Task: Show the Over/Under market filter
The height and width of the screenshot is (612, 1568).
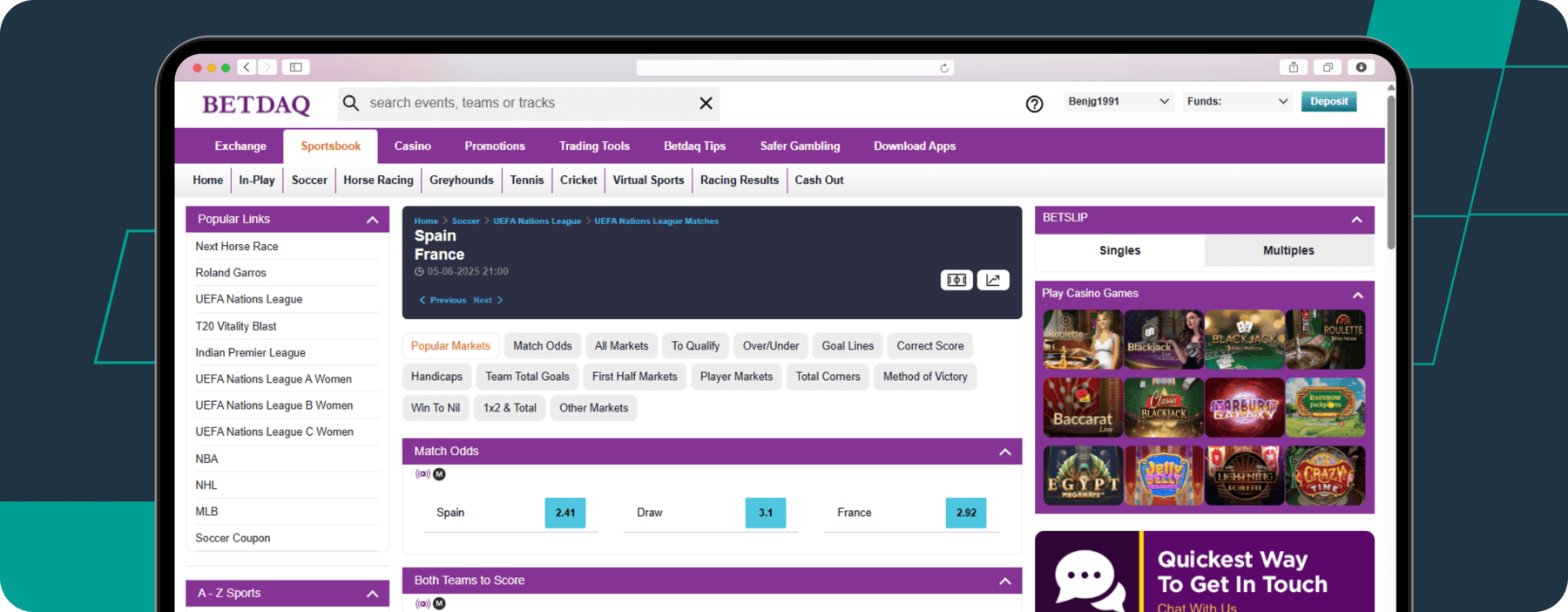Action: 771,346
